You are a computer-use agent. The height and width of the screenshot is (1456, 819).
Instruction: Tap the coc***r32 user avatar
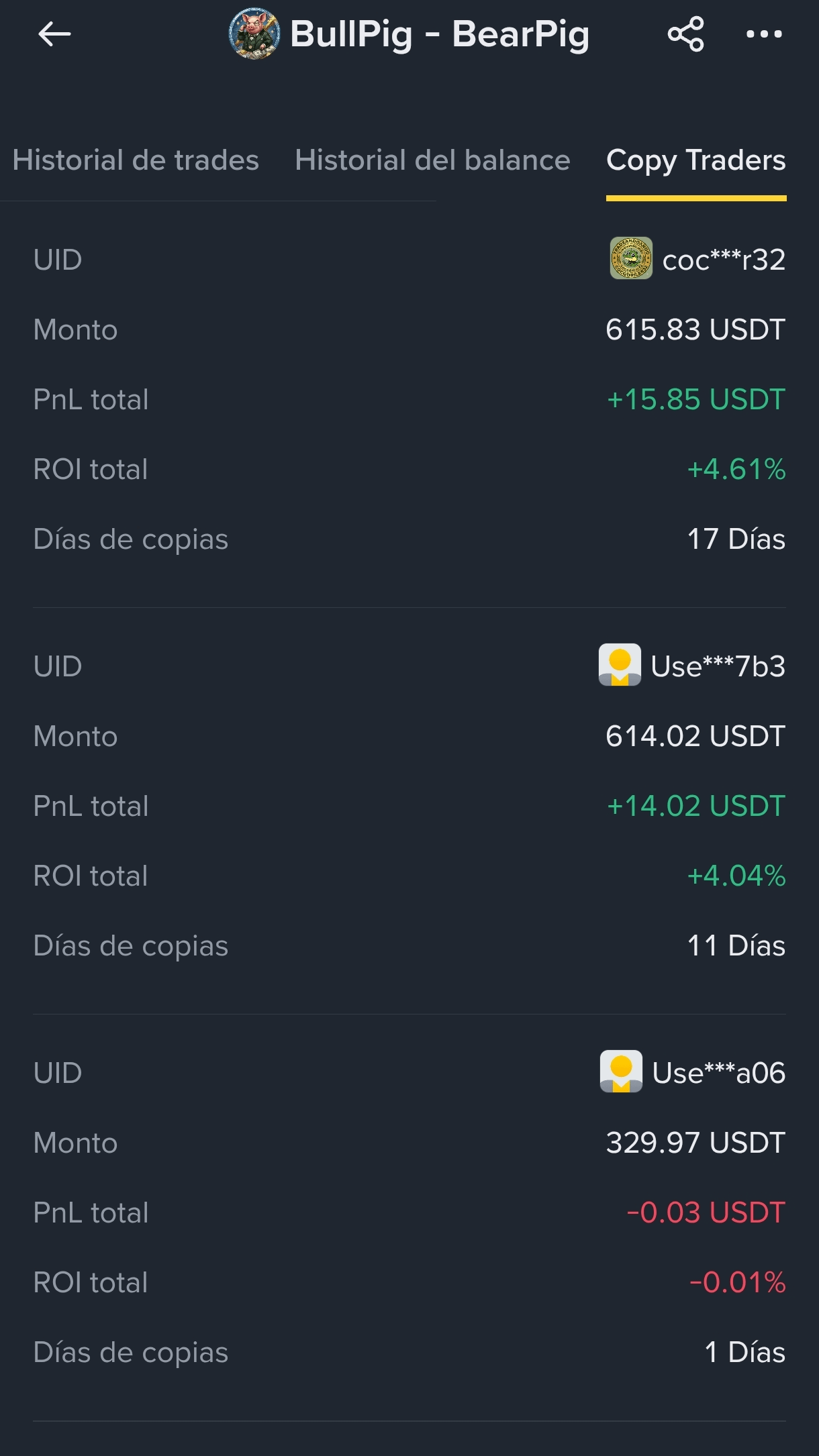pyautogui.click(x=630, y=258)
